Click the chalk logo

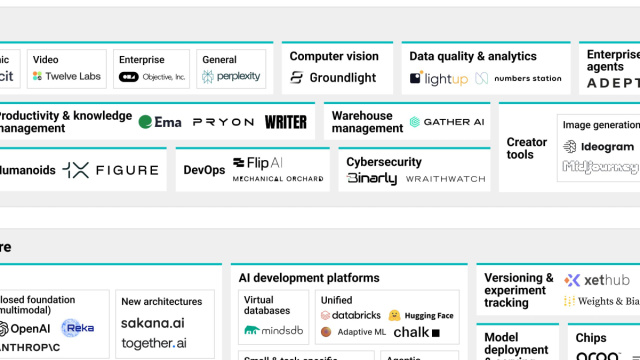pos(416,333)
